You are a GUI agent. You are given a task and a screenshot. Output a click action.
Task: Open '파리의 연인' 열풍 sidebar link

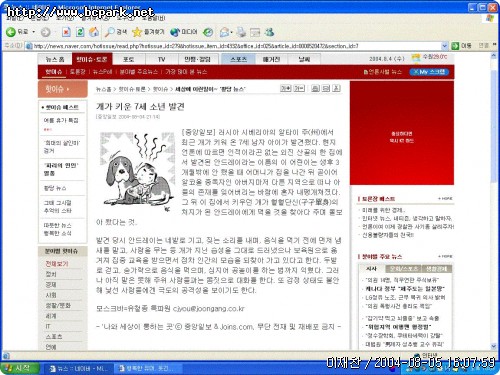click(61, 169)
